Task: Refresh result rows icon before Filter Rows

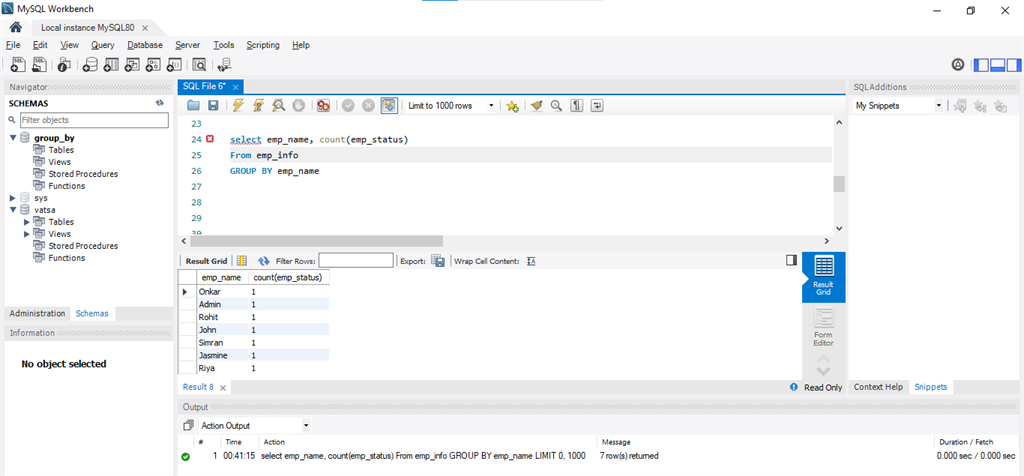Action: click(x=264, y=261)
